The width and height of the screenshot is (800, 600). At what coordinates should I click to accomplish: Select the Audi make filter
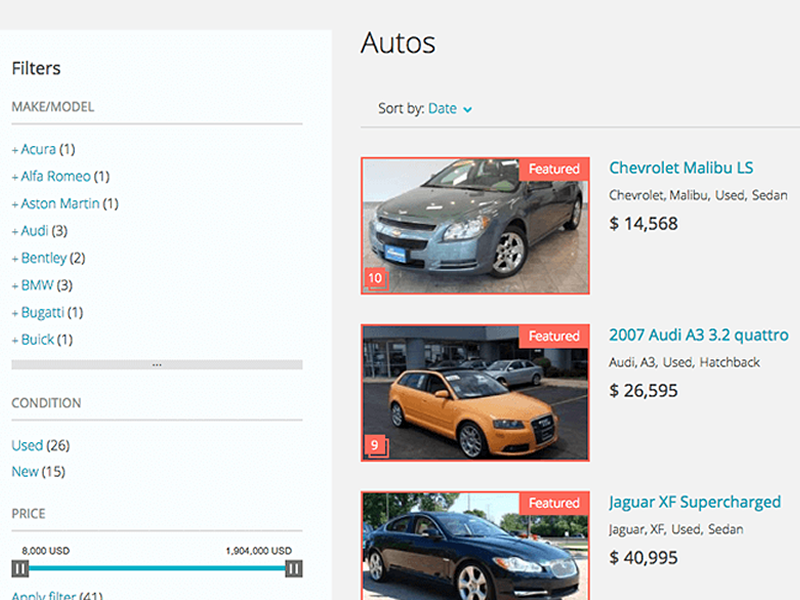pos(34,230)
